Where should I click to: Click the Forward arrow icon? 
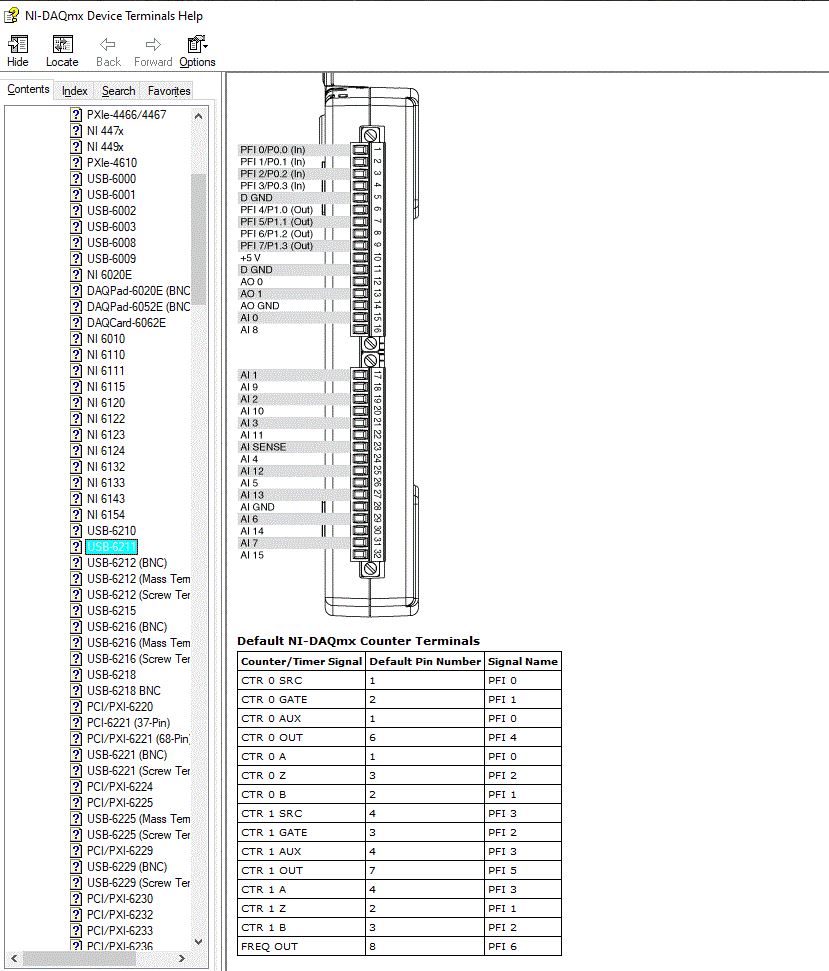pos(153,45)
